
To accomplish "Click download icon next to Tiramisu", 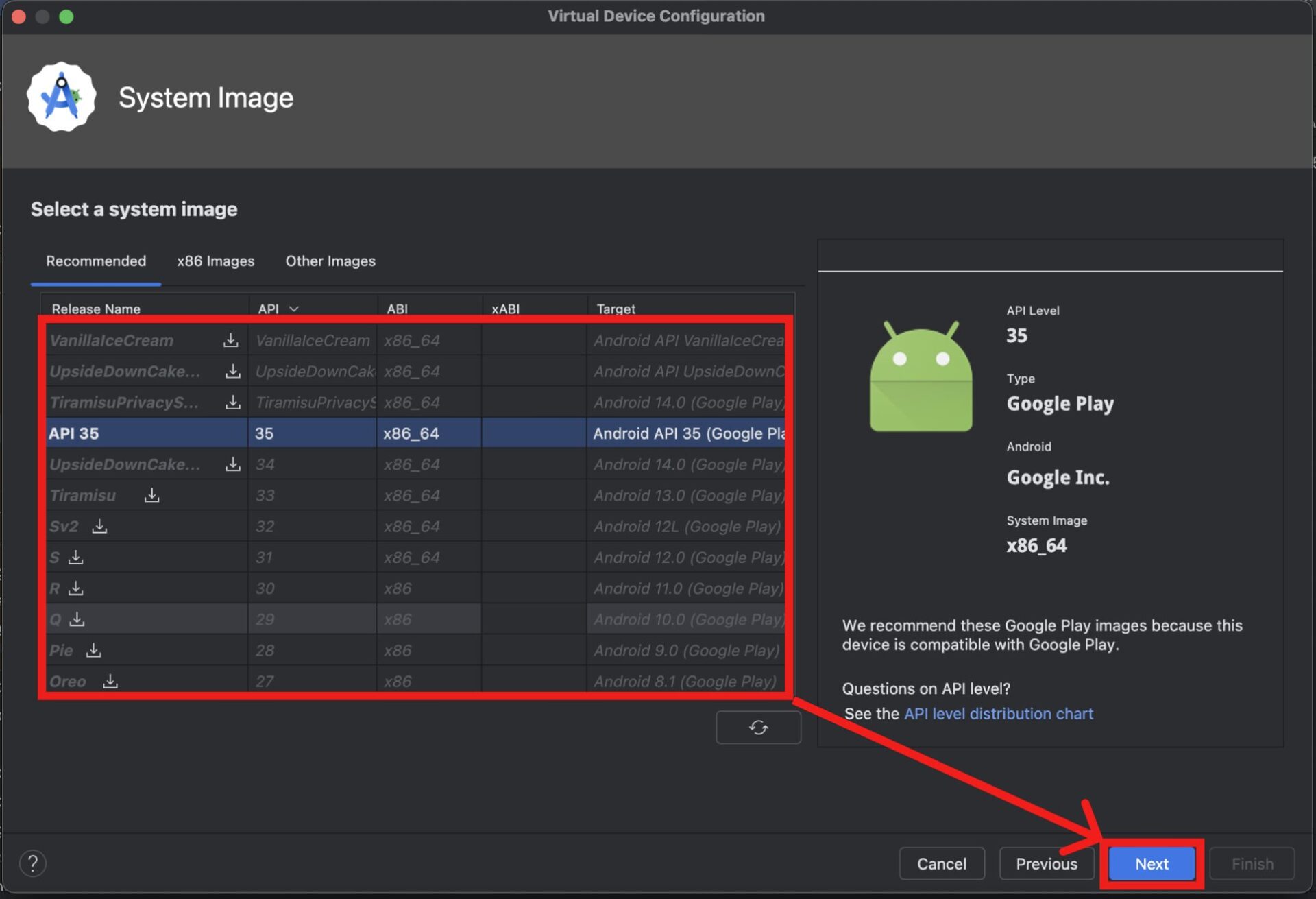I will (x=152, y=495).
